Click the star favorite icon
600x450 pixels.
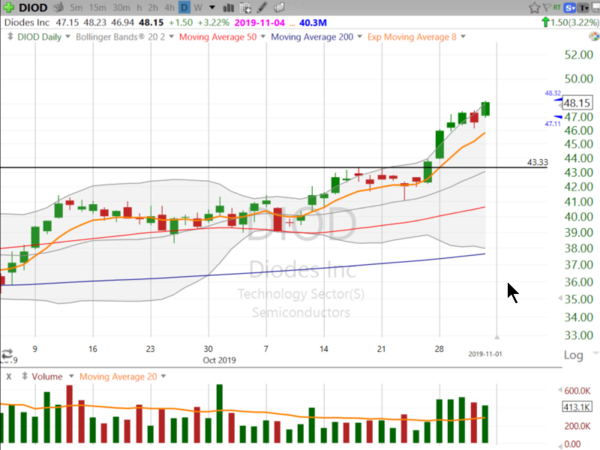click(534, 8)
